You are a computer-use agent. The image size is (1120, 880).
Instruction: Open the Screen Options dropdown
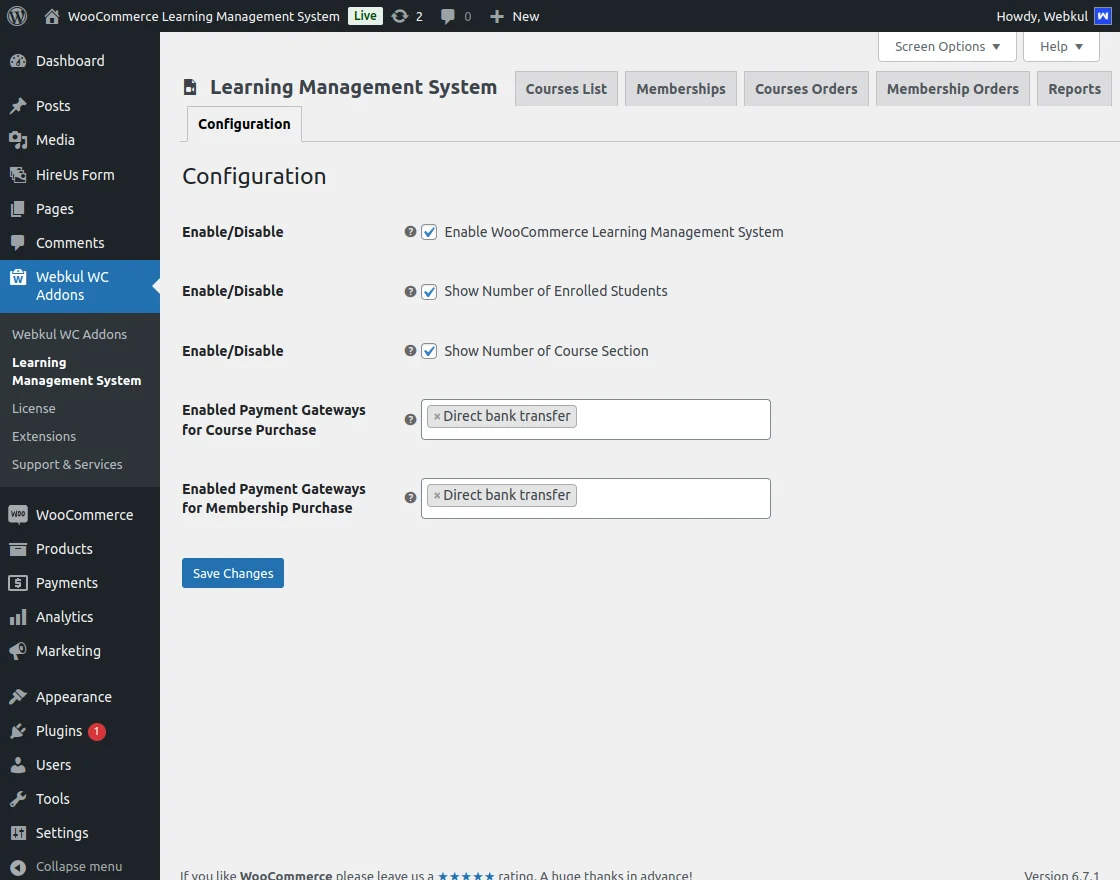pos(945,46)
